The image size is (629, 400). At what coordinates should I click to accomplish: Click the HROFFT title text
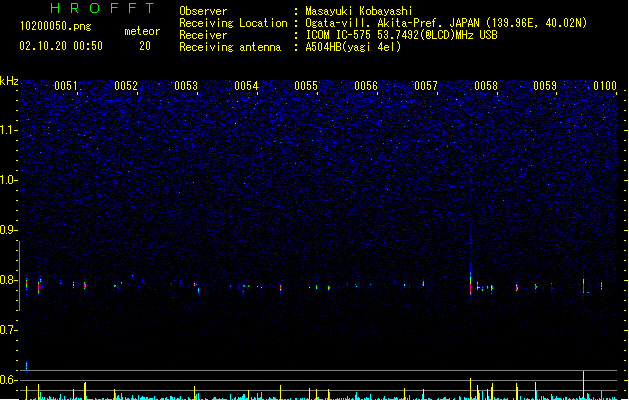(x=103, y=8)
